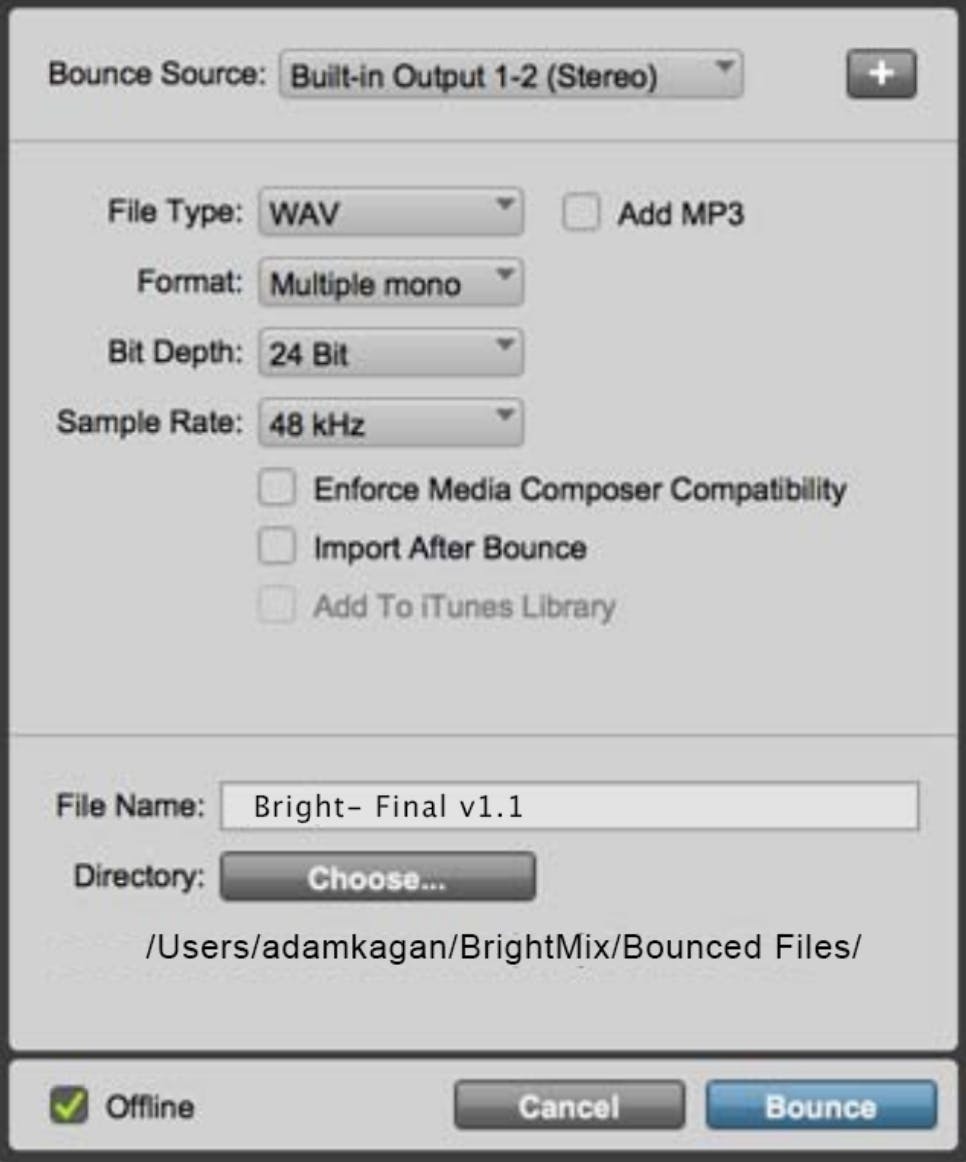Click the Bounce button
The width and height of the screenshot is (966, 1162).
(x=819, y=1107)
